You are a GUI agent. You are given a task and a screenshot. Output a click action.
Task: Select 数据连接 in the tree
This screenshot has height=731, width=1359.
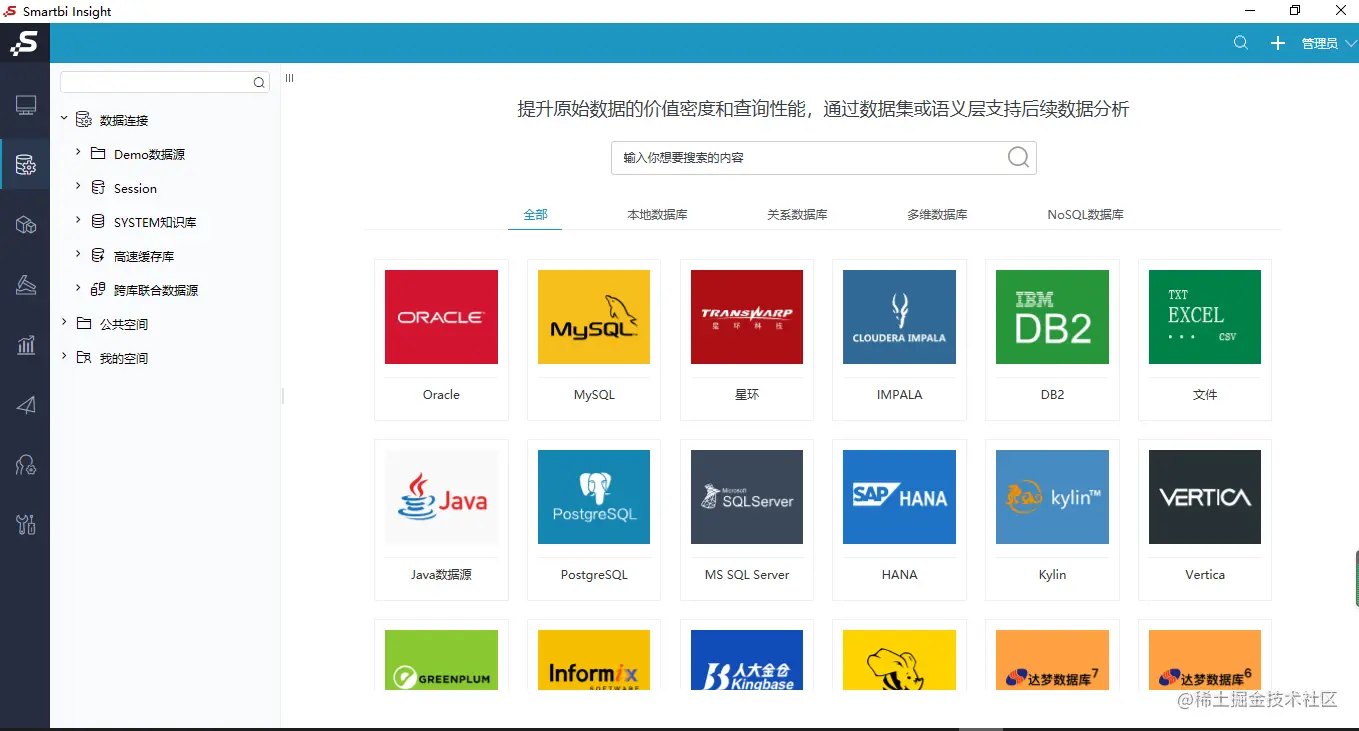(124, 120)
